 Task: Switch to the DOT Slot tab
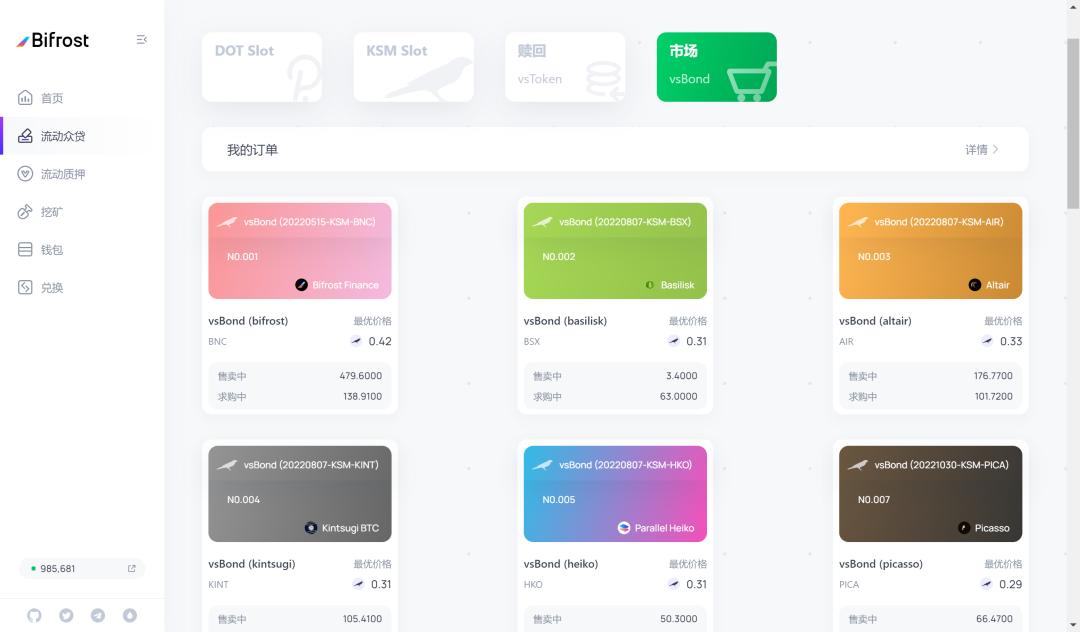click(262, 67)
